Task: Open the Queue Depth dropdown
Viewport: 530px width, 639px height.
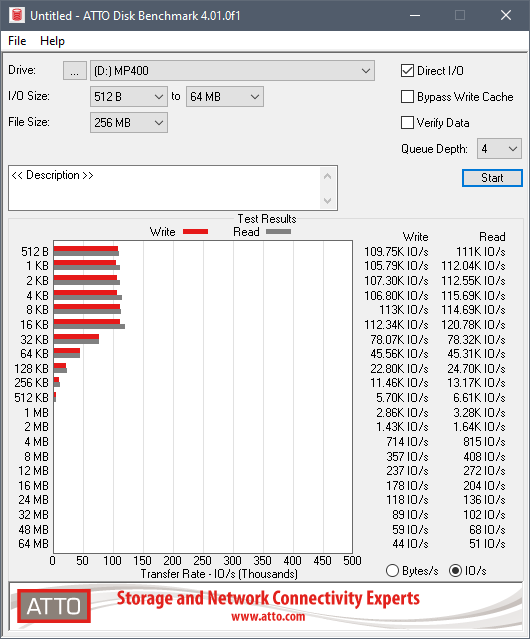Action: point(499,149)
